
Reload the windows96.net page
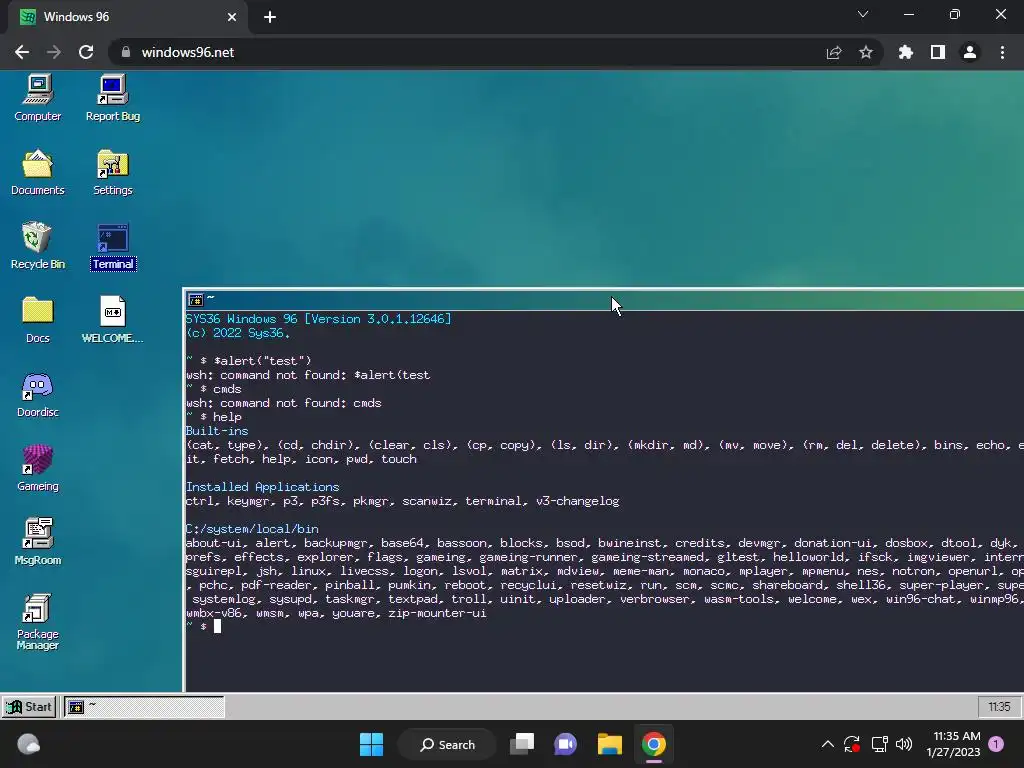[86, 52]
